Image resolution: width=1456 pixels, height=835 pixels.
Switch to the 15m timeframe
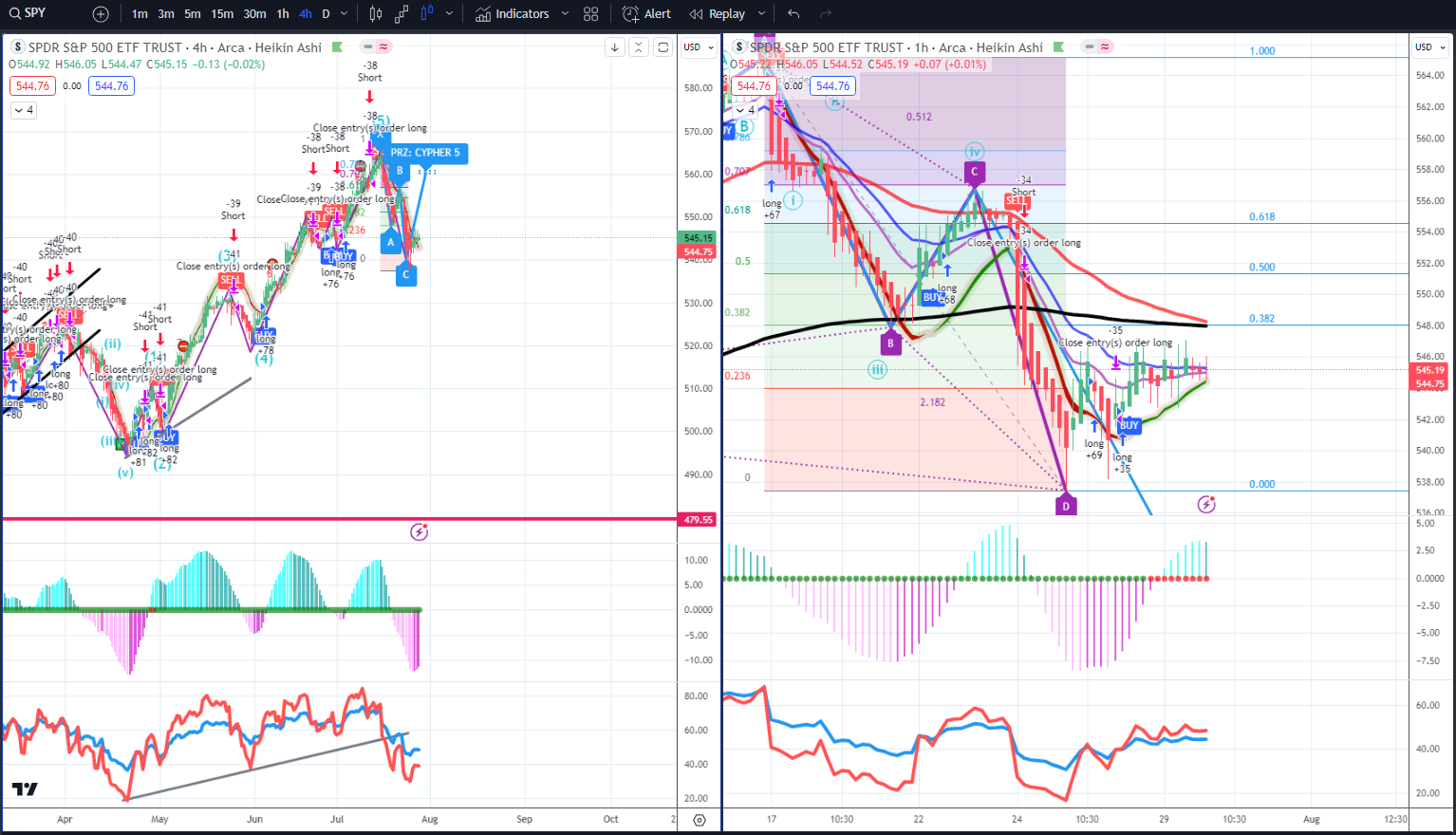tap(222, 14)
